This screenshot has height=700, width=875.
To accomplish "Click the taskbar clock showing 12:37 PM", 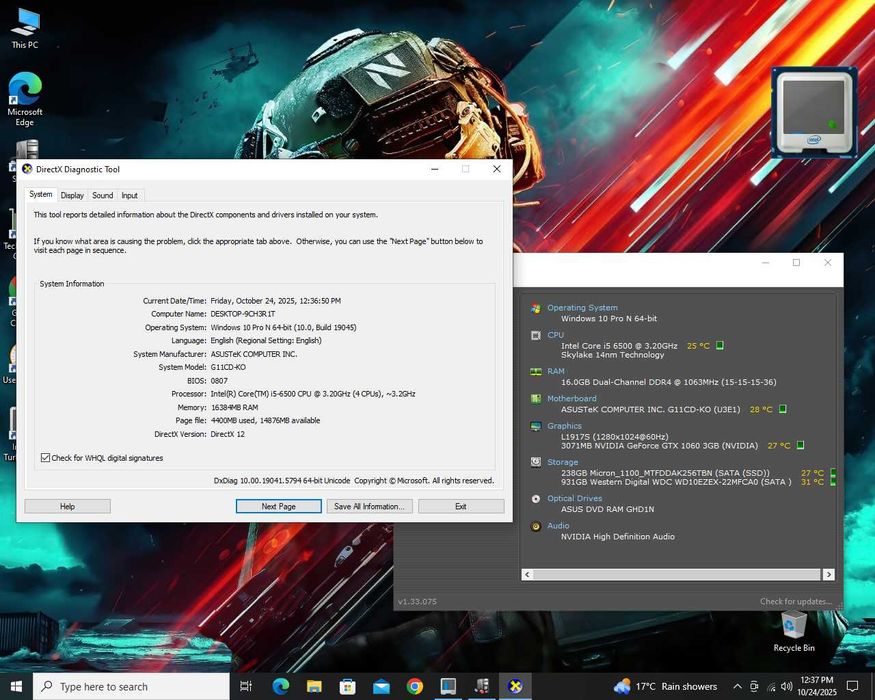I will click(x=816, y=686).
